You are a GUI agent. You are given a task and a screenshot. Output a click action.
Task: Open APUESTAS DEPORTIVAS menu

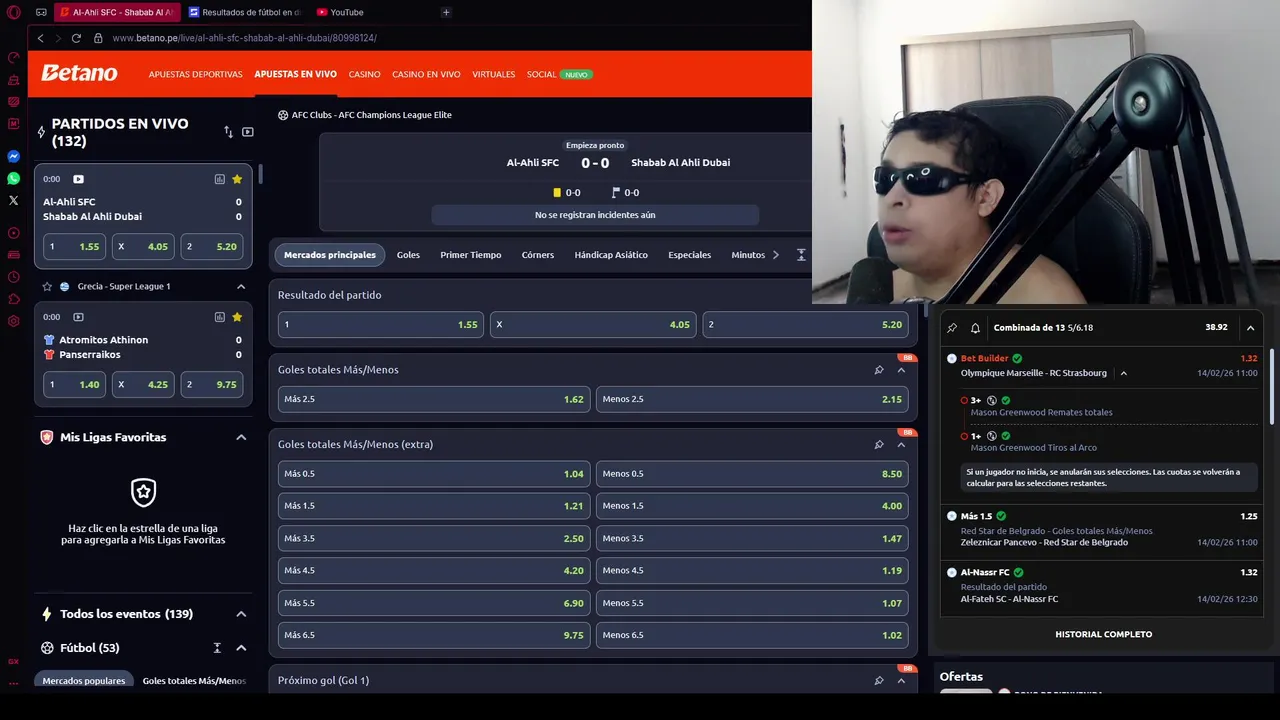tap(196, 74)
